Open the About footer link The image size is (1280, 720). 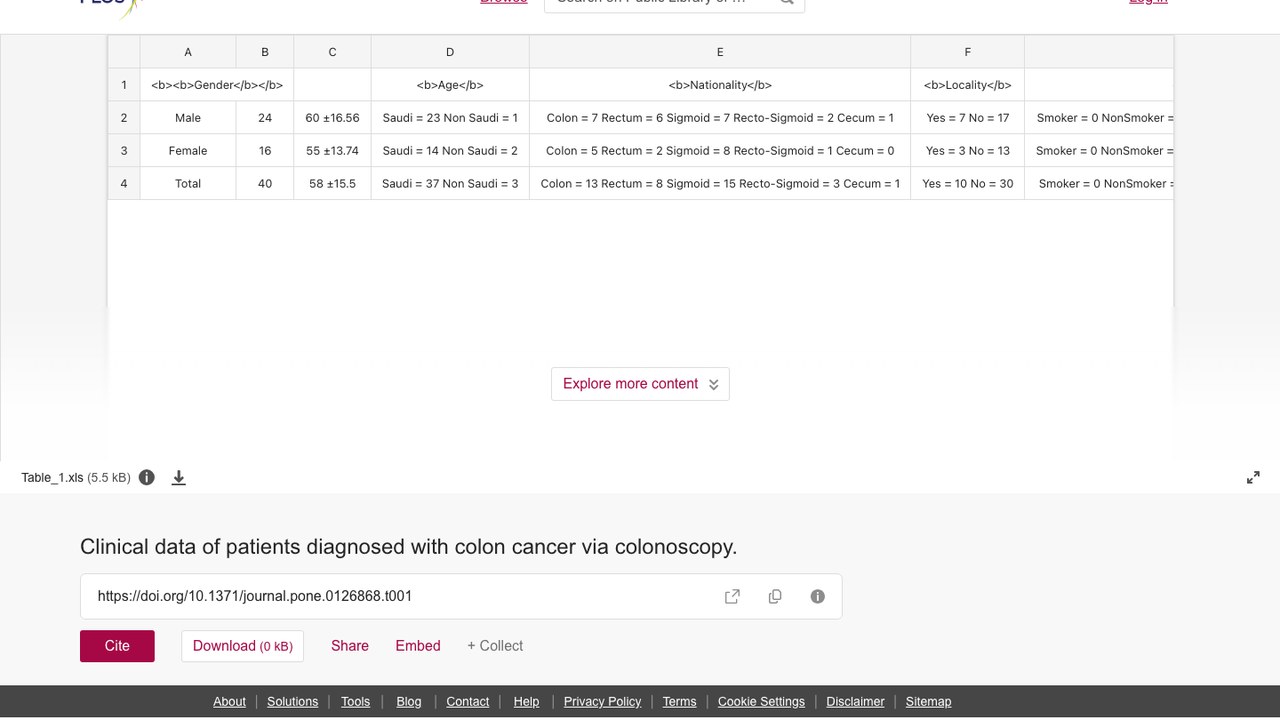tap(229, 702)
